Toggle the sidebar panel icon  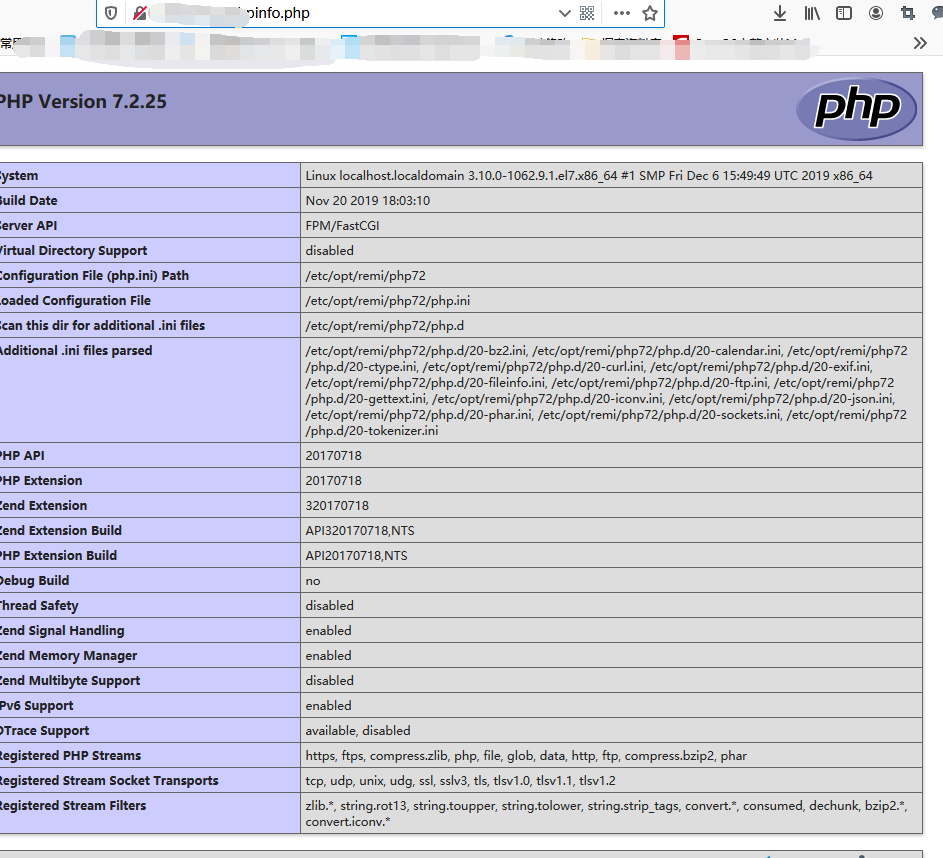pyautogui.click(x=844, y=13)
